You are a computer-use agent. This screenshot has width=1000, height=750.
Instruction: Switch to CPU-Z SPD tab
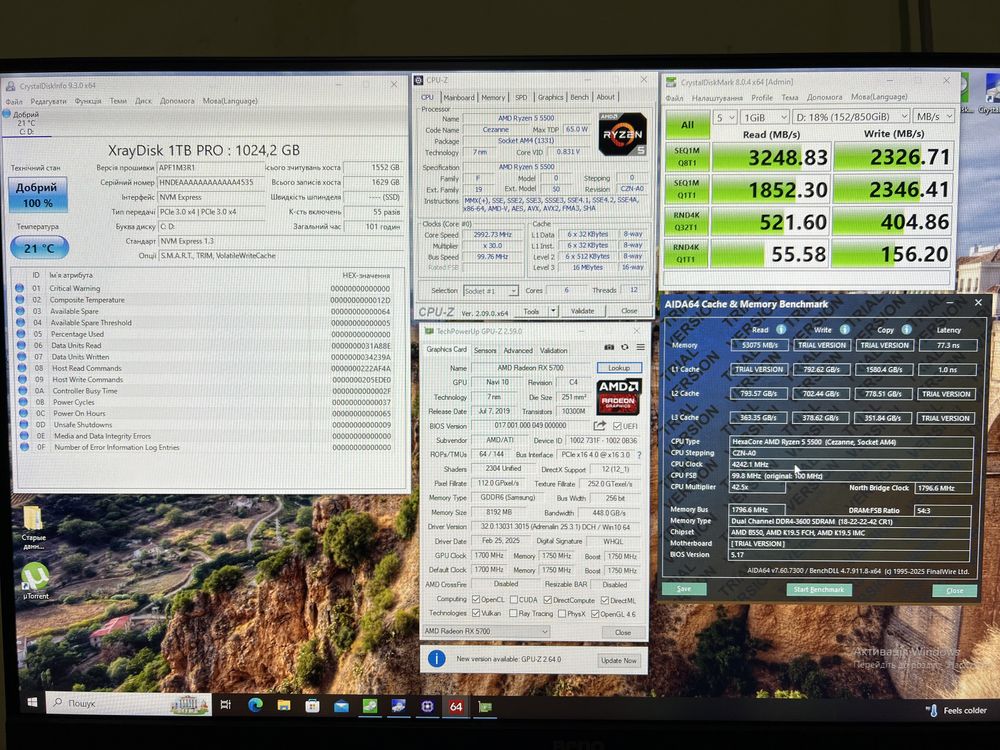[x=521, y=98]
